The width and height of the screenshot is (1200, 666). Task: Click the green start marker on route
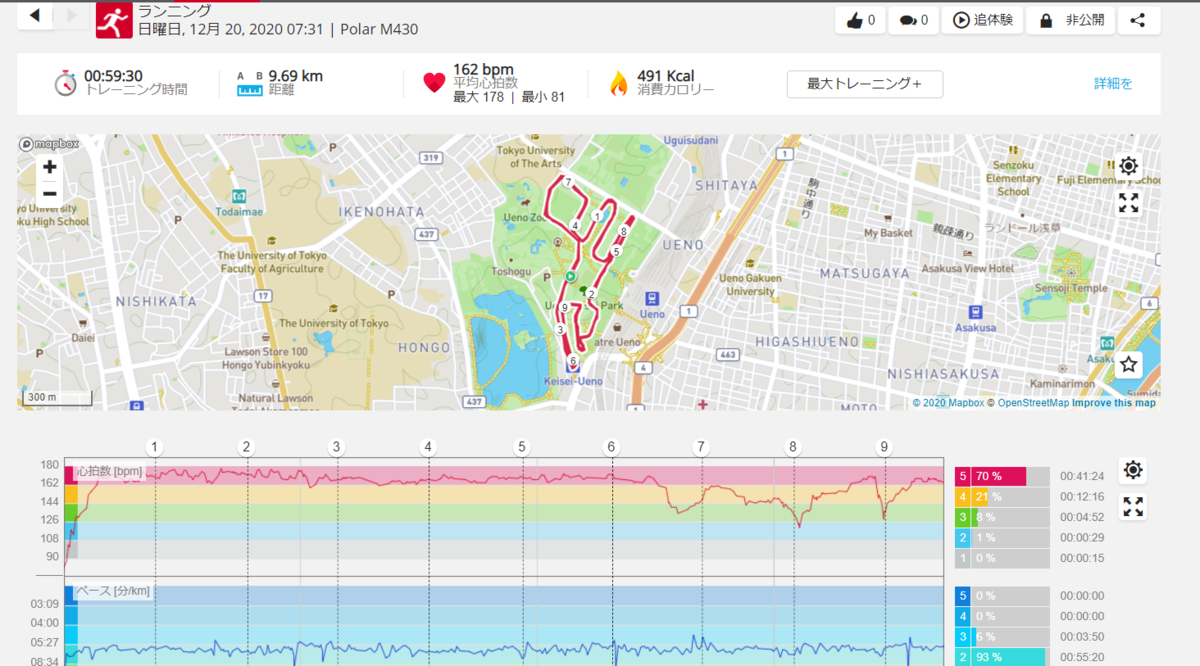[570, 276]
